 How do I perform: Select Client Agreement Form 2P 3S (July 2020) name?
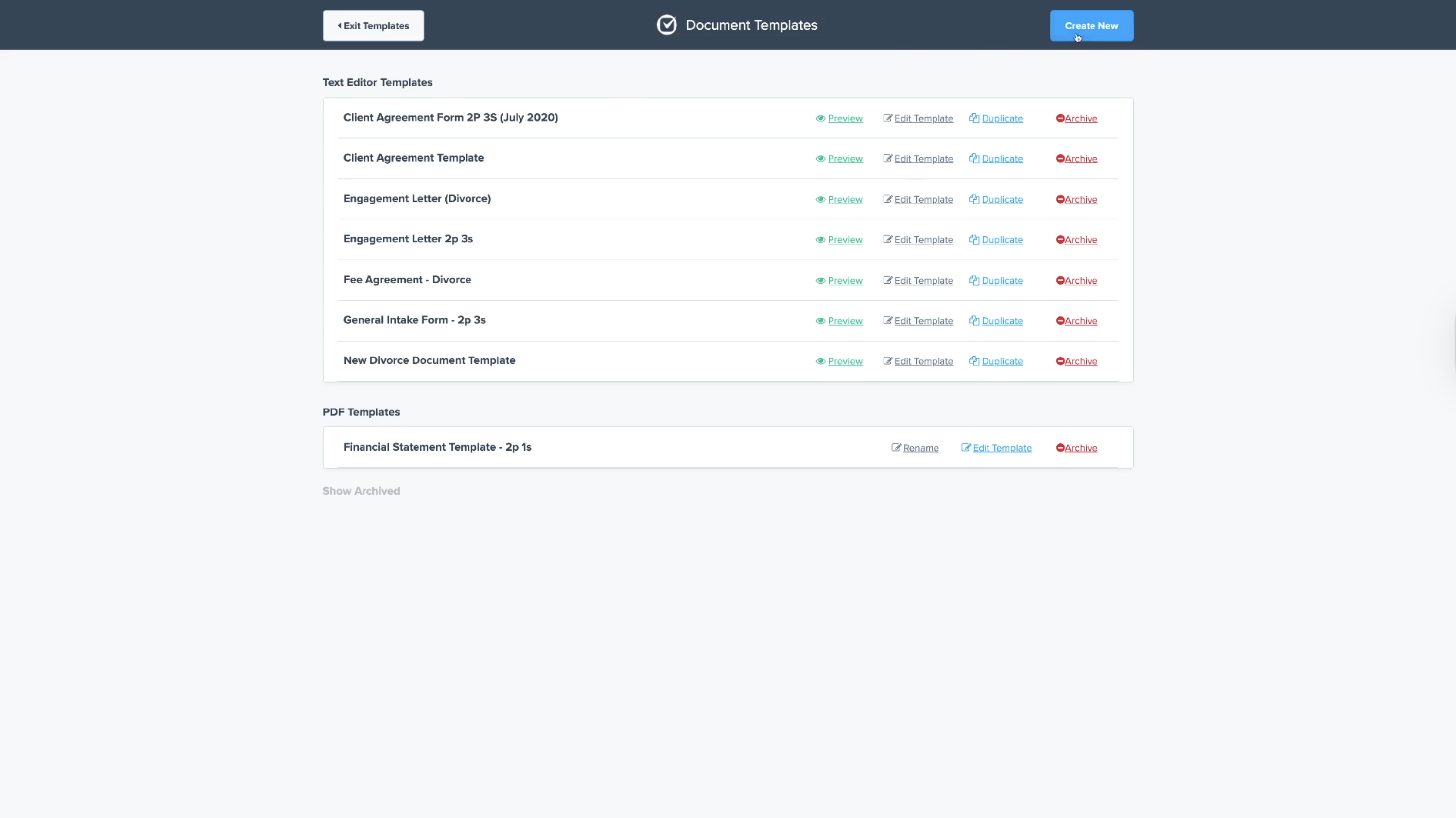451,117
